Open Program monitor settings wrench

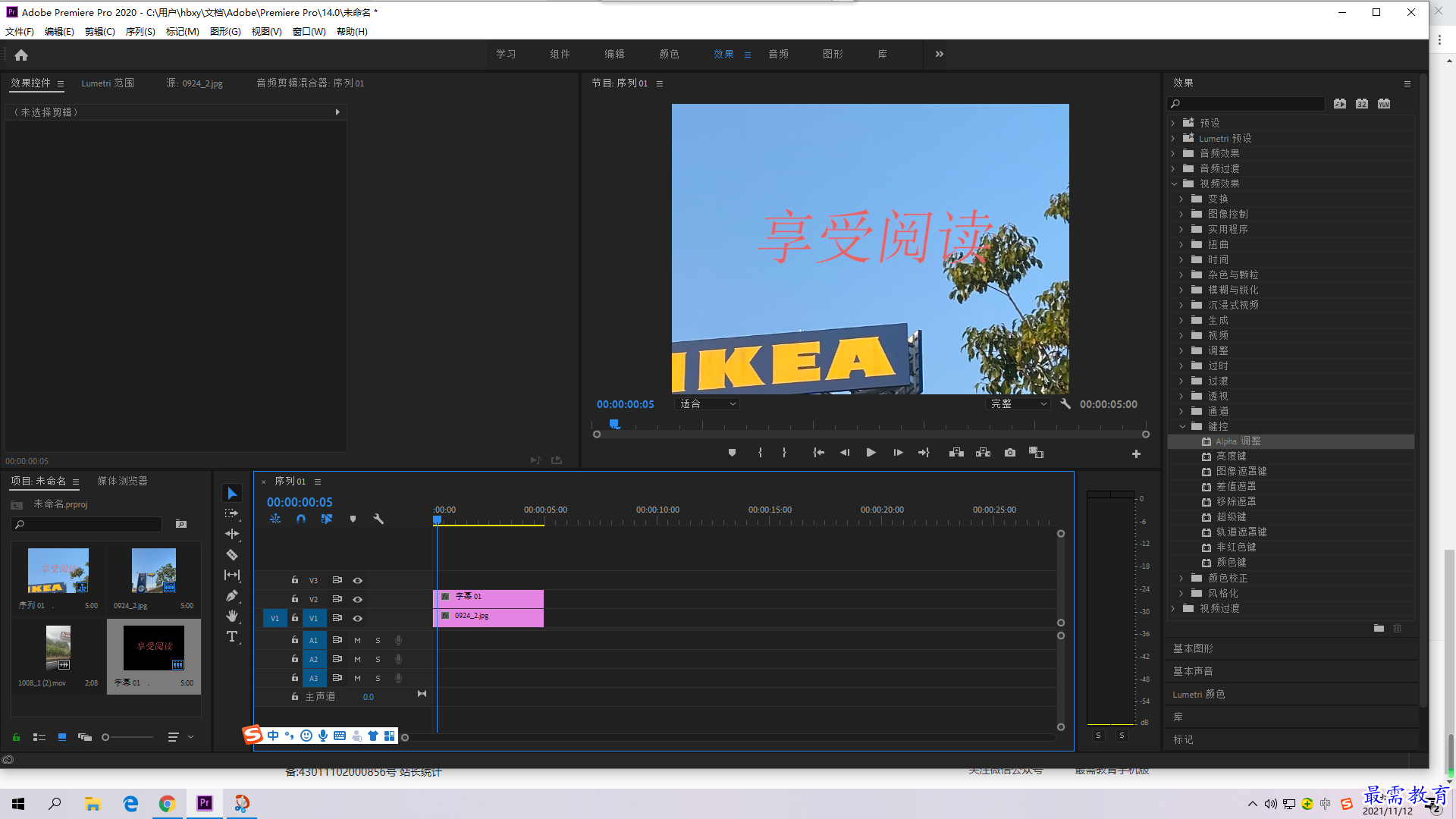(1065, 404)
